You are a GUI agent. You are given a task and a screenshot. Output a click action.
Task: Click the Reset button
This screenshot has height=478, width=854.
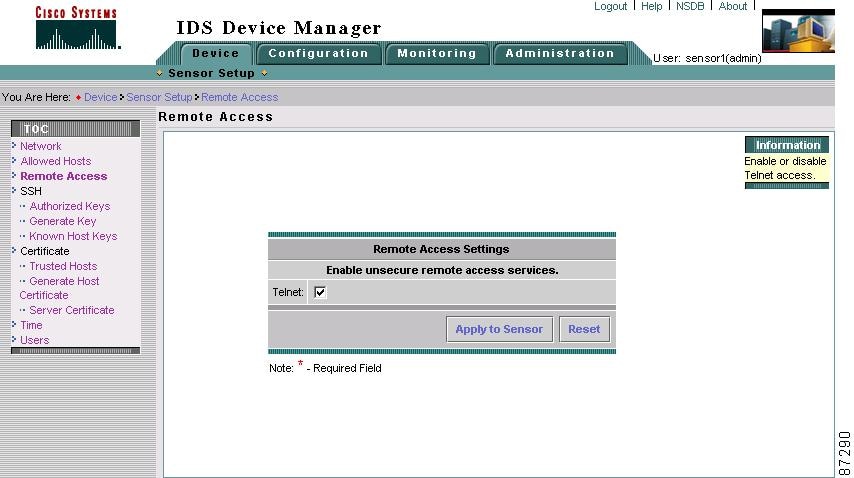pyautogui.click(x=584, y=329)
